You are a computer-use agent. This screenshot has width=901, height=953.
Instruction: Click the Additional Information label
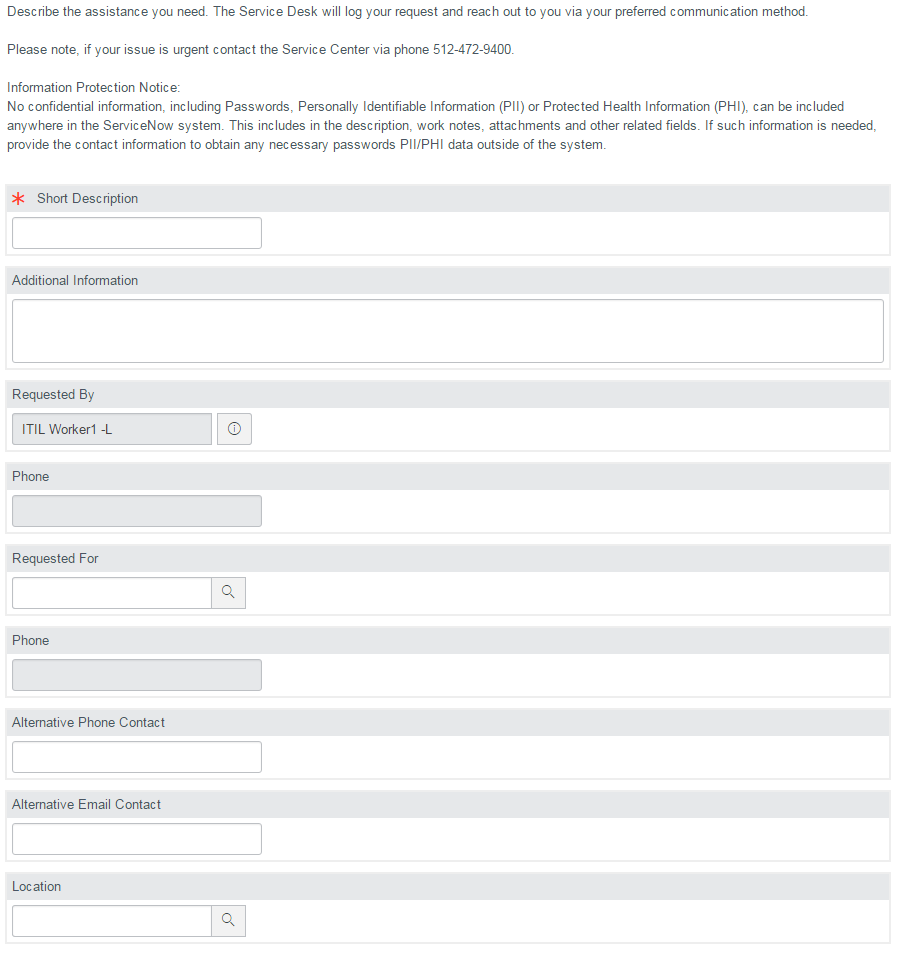click(75, 281)
